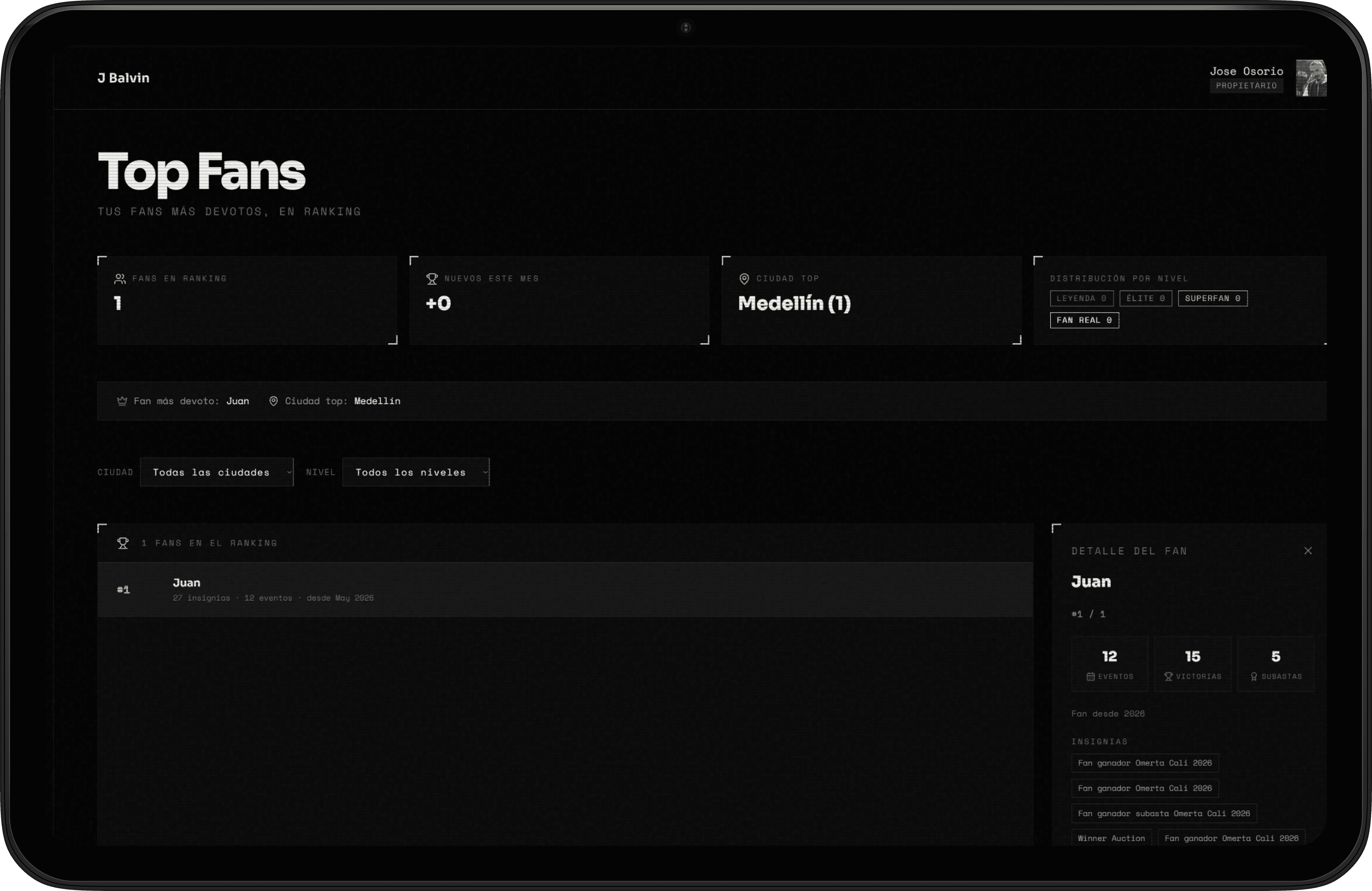Click the 5 Subastas stat tile

click(x=1276, y=664)
